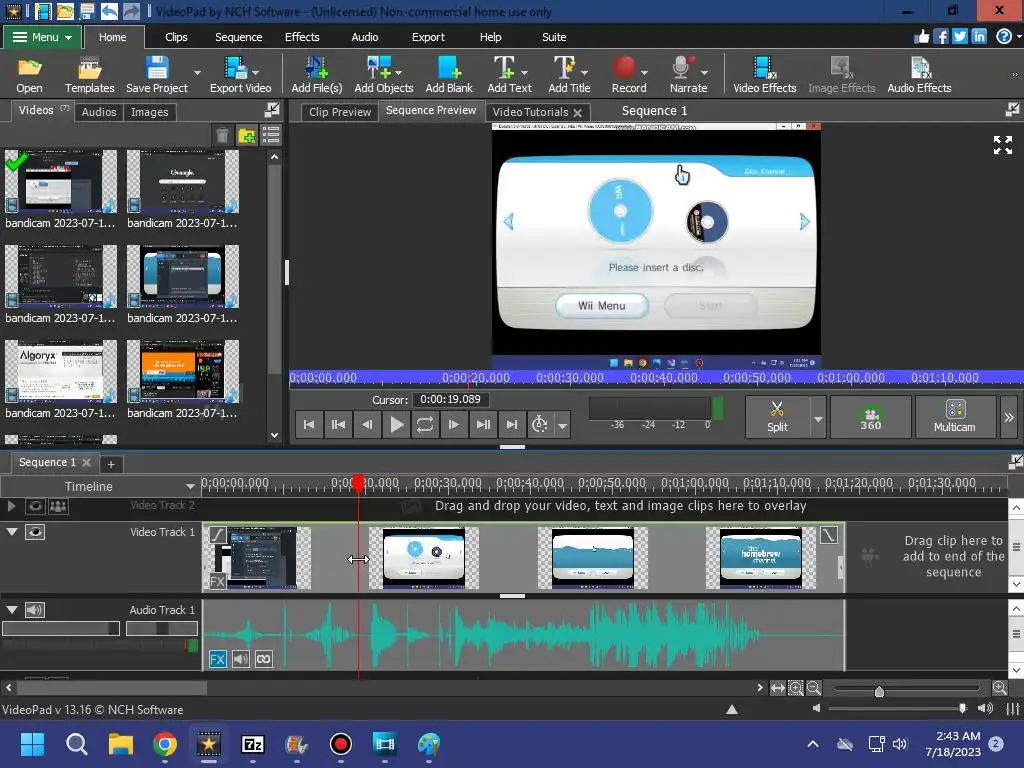Toggle group icon on Video Track 2
This screenshot has width=1024, height=768.
[58, 506]
